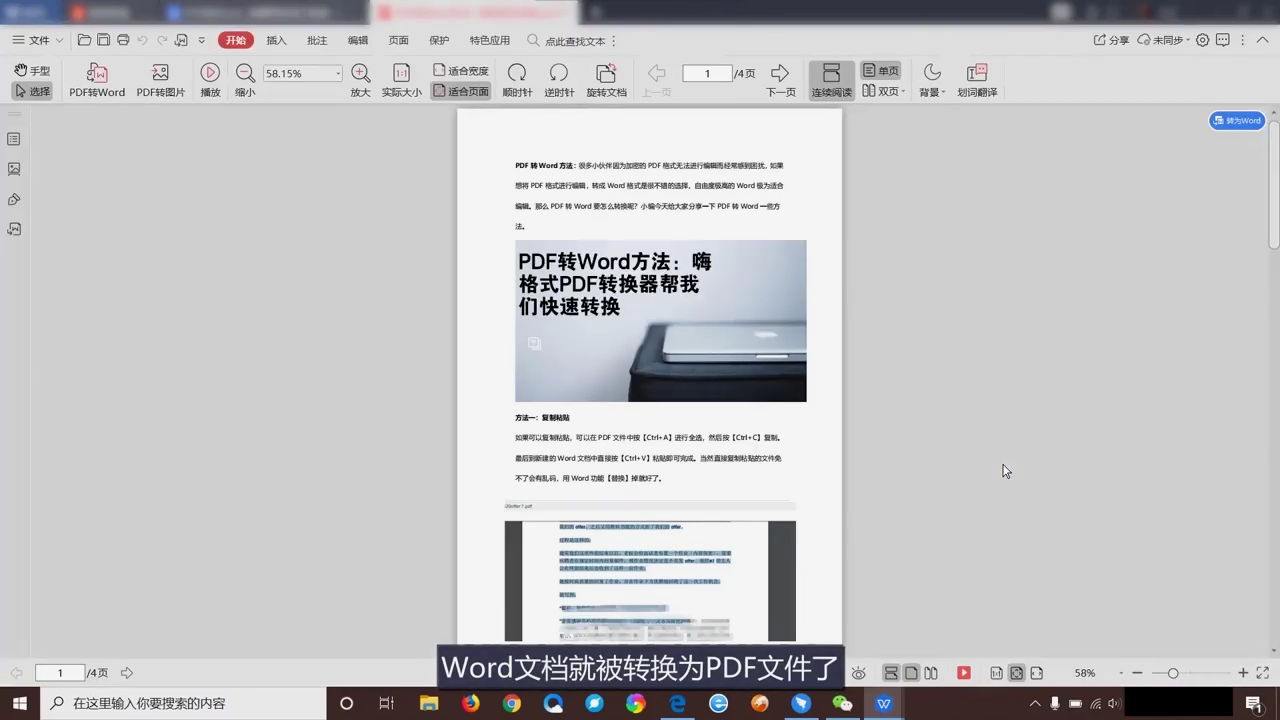
Task: Enable 适合宽度 fit mode
Action: pos(460,71)
